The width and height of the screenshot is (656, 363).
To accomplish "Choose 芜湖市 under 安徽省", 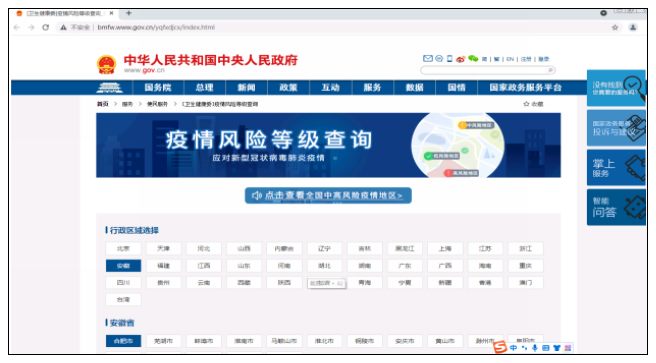I will (x=164, y=341).
